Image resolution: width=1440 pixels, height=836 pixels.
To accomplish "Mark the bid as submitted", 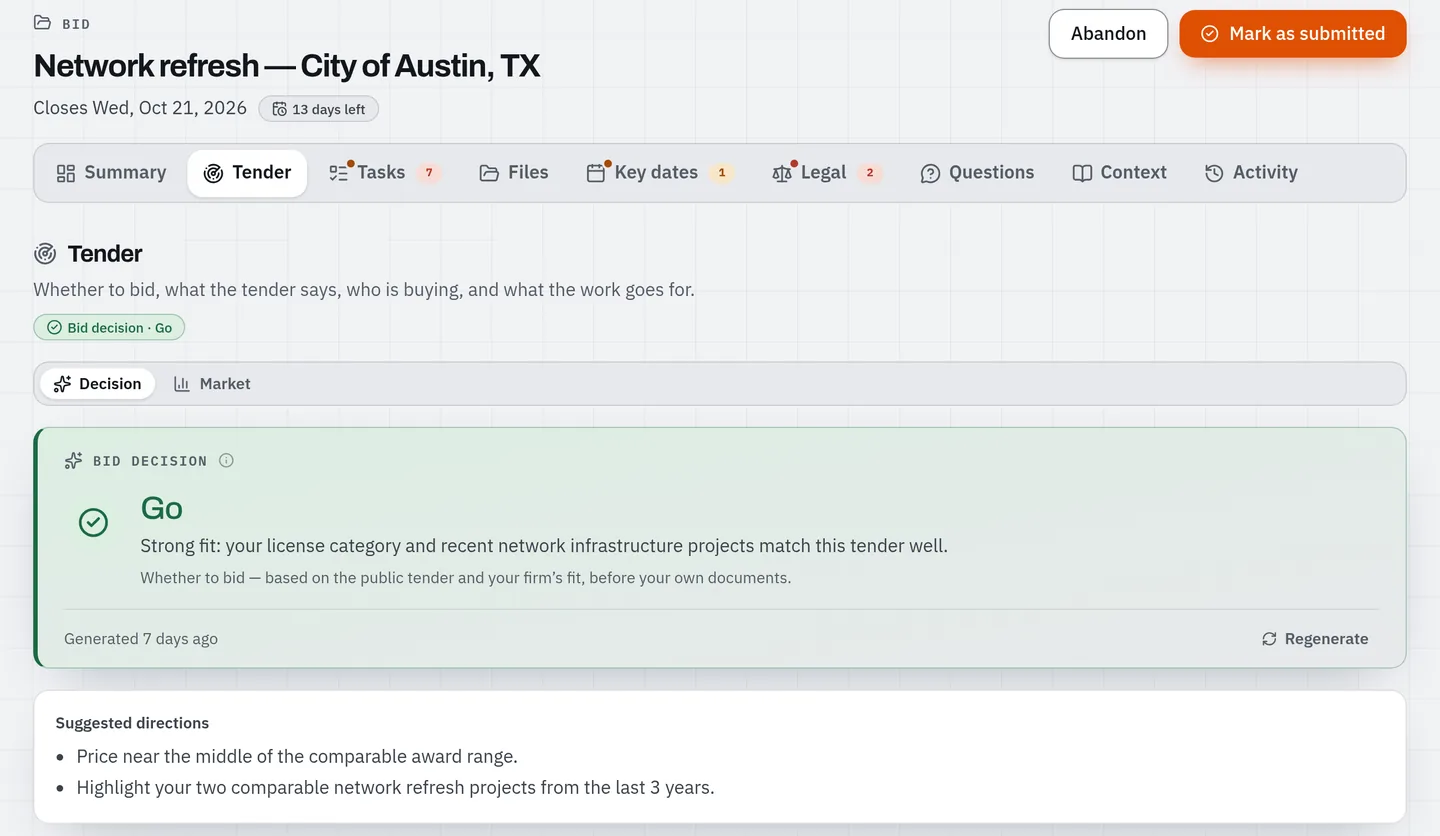I will pyautogui.click(x=1293, y=34).
